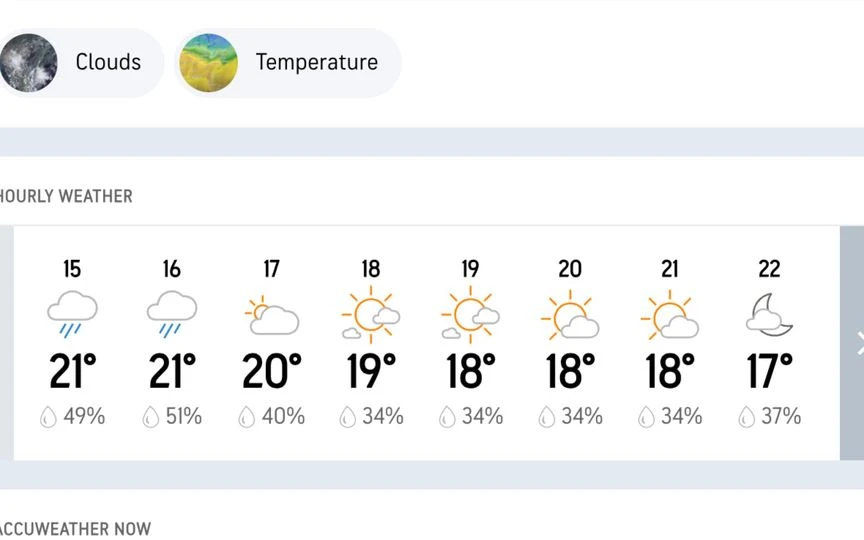The height and width of the screenshot is (540, 864).
Task: Click the Clouds satellite thumbnail
Action: (28, 62)
